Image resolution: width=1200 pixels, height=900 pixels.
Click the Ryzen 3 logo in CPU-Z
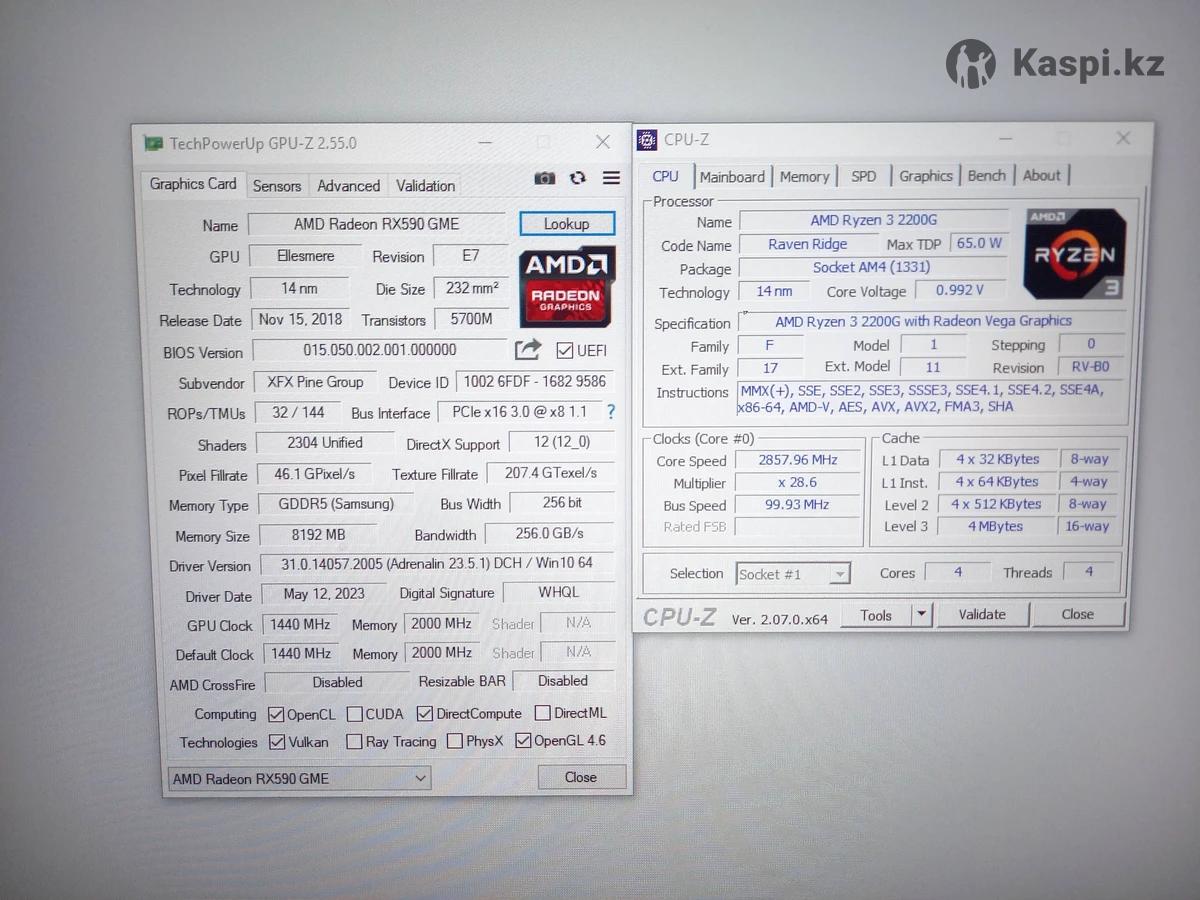1075,254
